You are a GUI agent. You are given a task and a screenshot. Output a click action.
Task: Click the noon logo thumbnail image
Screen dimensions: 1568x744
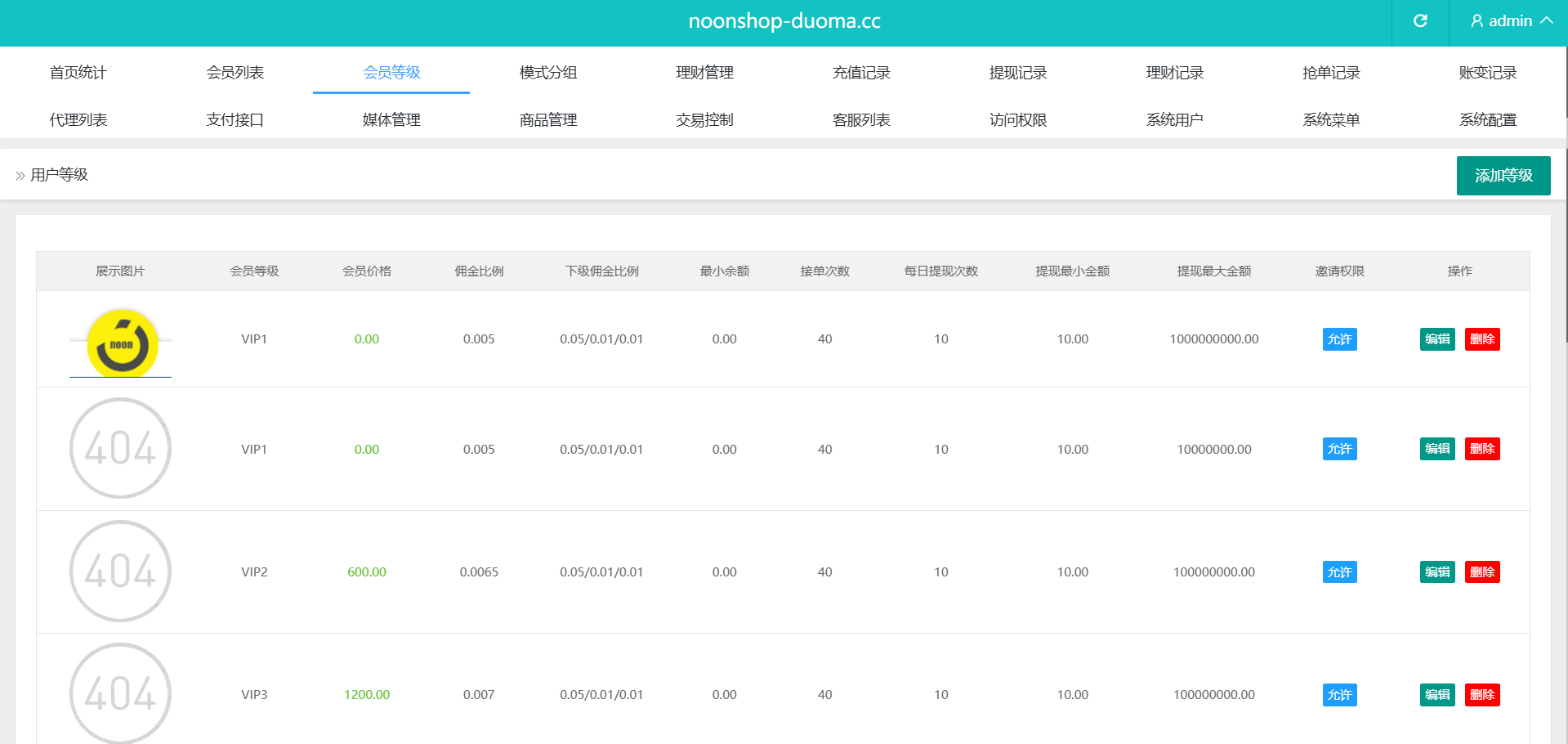(x=121, y=343)
